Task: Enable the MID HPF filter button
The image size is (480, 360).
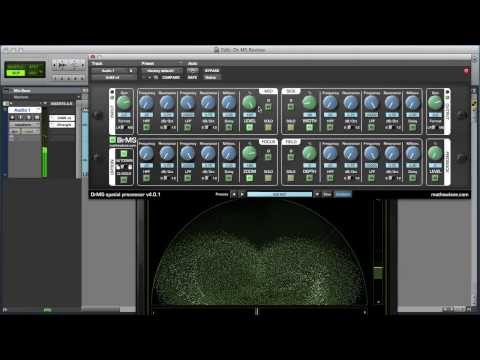Action: (146, 127)
